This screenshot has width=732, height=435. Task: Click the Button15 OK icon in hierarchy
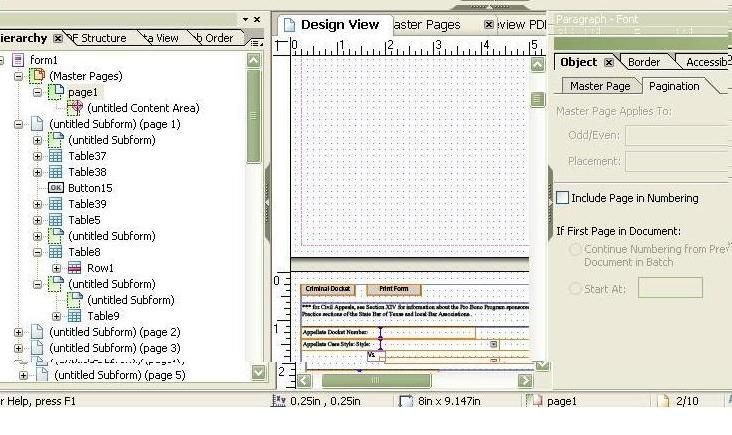pos(56,188)
